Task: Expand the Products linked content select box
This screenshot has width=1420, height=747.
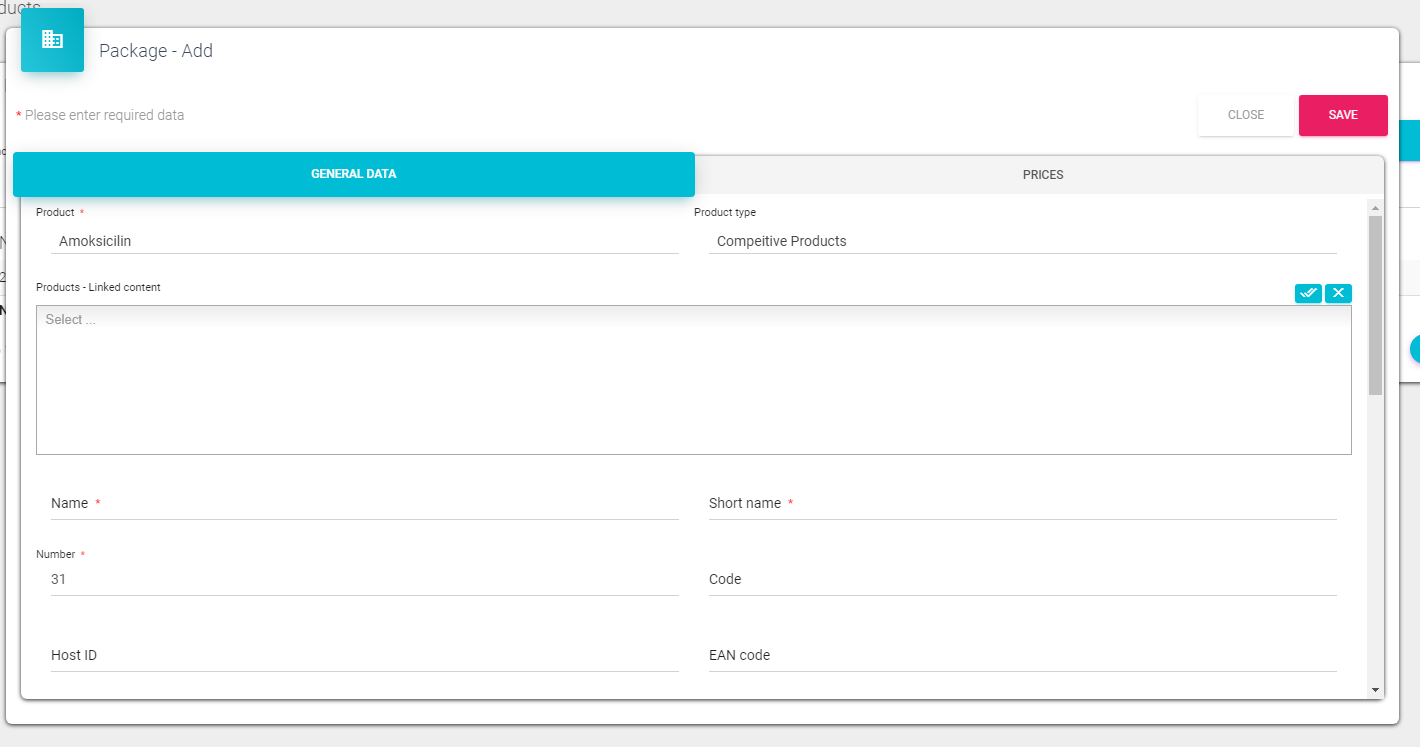Action: [693, 380]
